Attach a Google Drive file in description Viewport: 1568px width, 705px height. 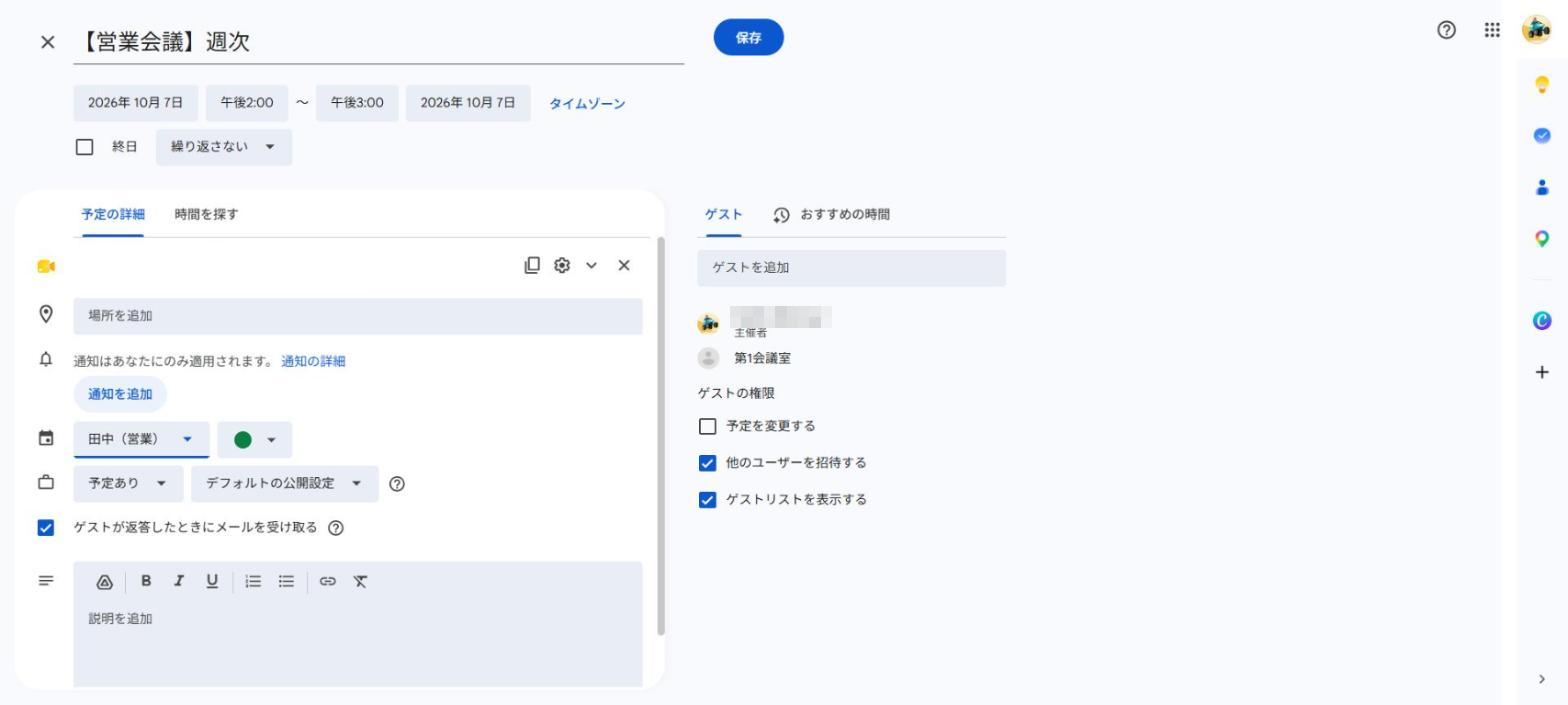104,582
